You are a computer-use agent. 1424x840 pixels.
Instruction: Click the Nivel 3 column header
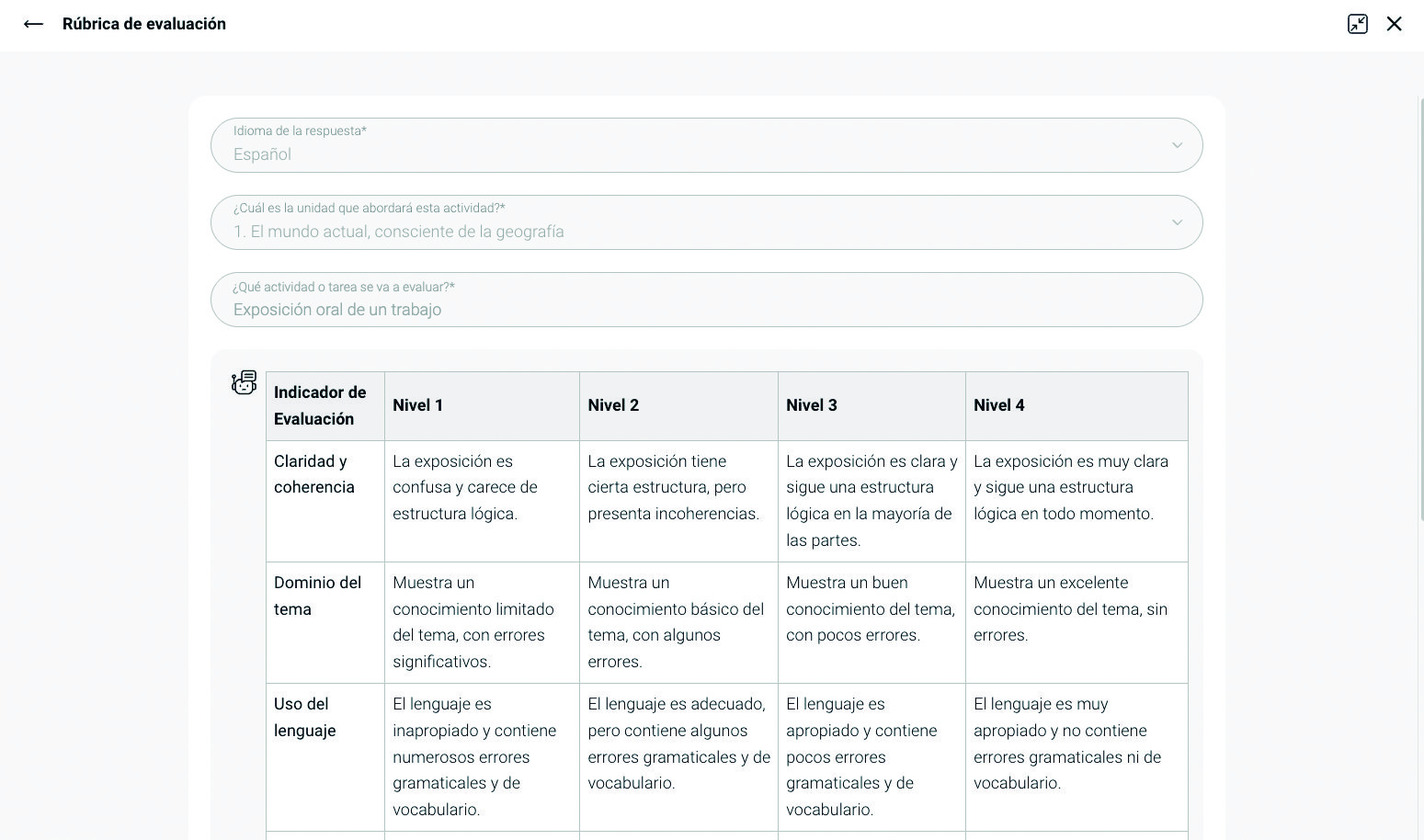coord(812,405)
